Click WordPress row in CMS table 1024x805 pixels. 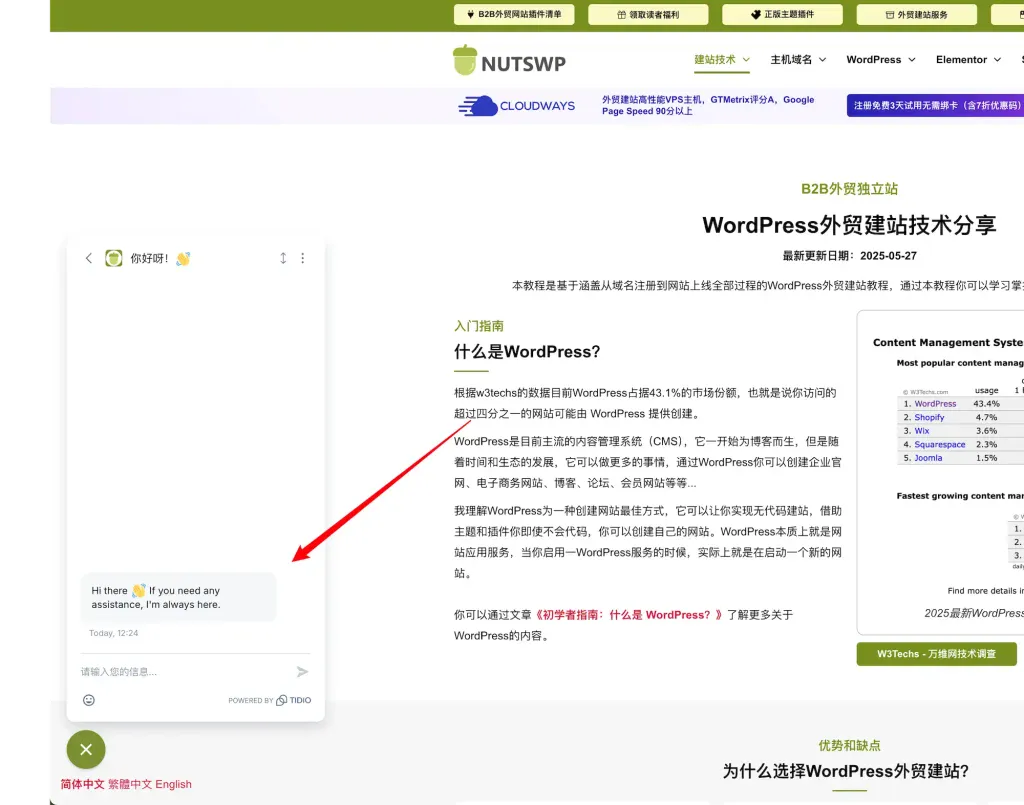(959, 403)
